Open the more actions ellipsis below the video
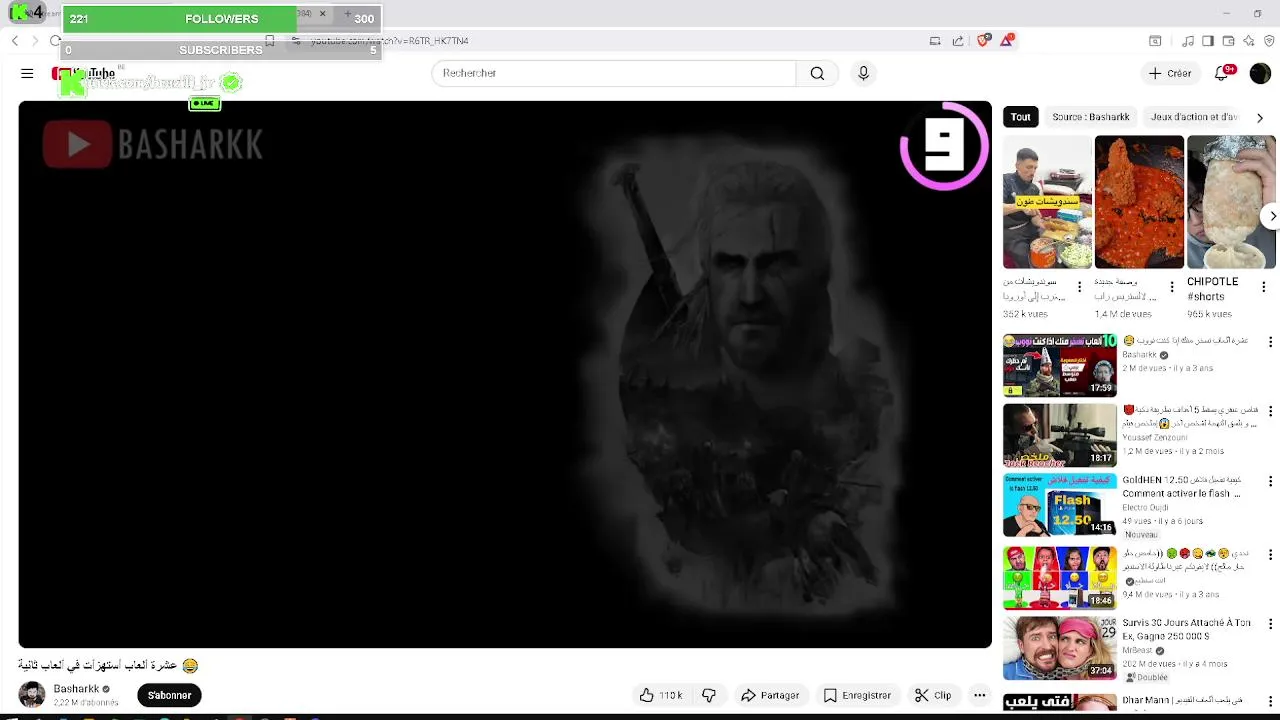1280x720 pixels. [x=980, y=695]
